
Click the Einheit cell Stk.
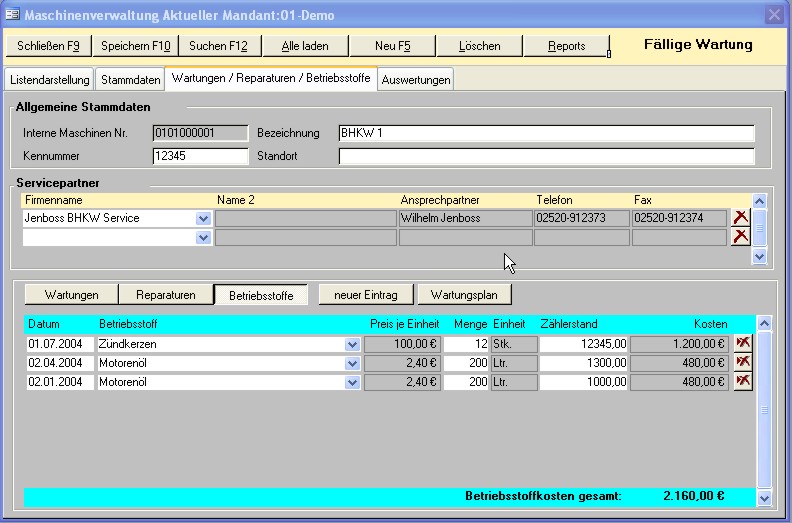pos(514,344)
